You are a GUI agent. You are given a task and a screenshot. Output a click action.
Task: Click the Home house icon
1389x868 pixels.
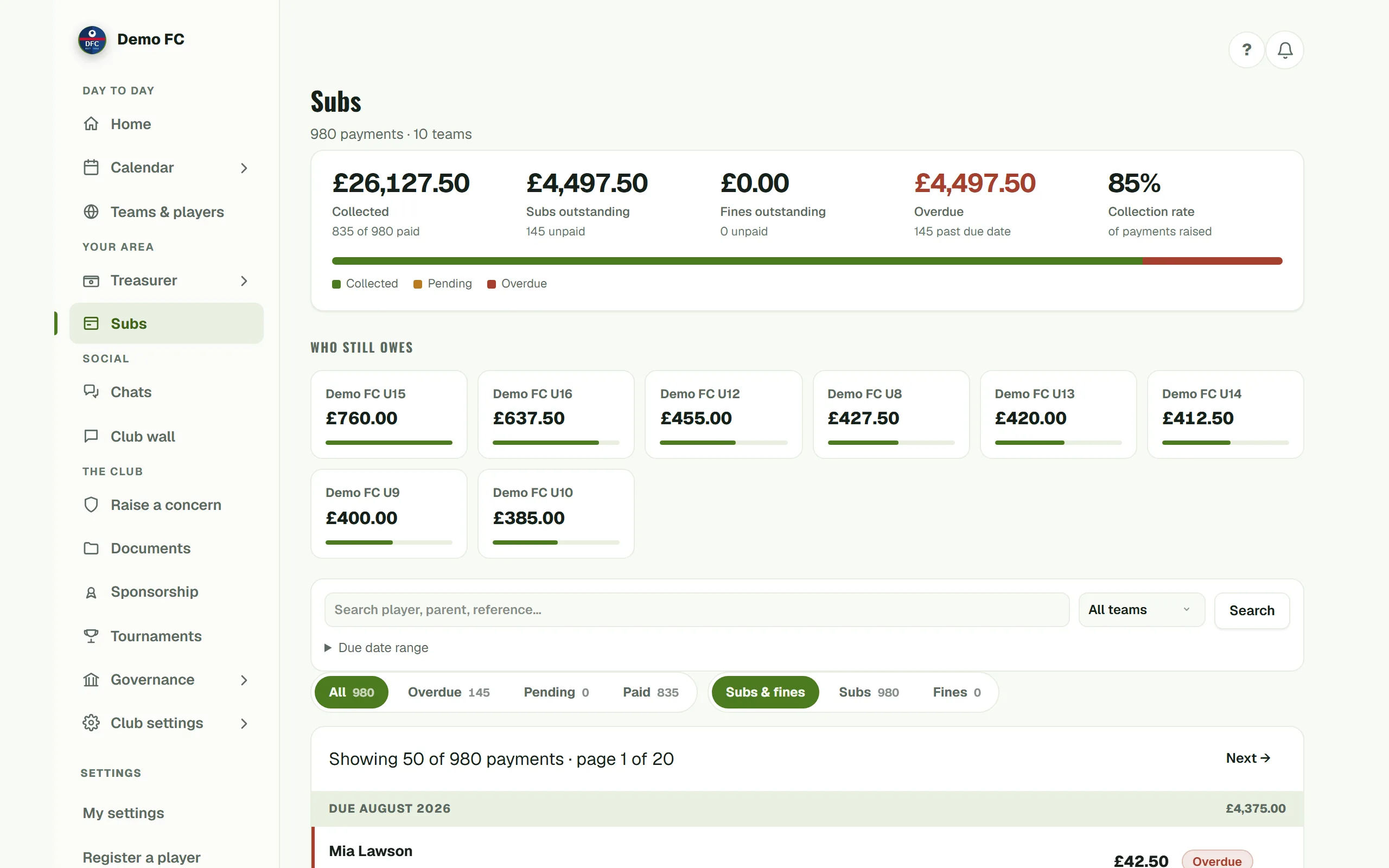(x=91, y=124)
